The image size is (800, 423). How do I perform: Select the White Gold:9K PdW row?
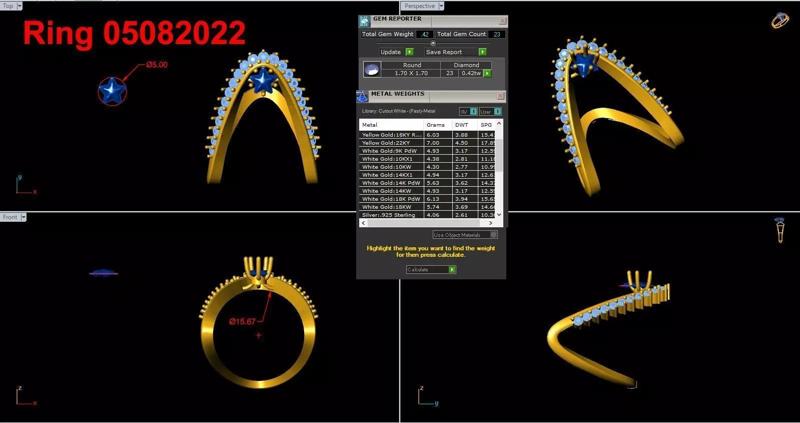click(427, 151)
